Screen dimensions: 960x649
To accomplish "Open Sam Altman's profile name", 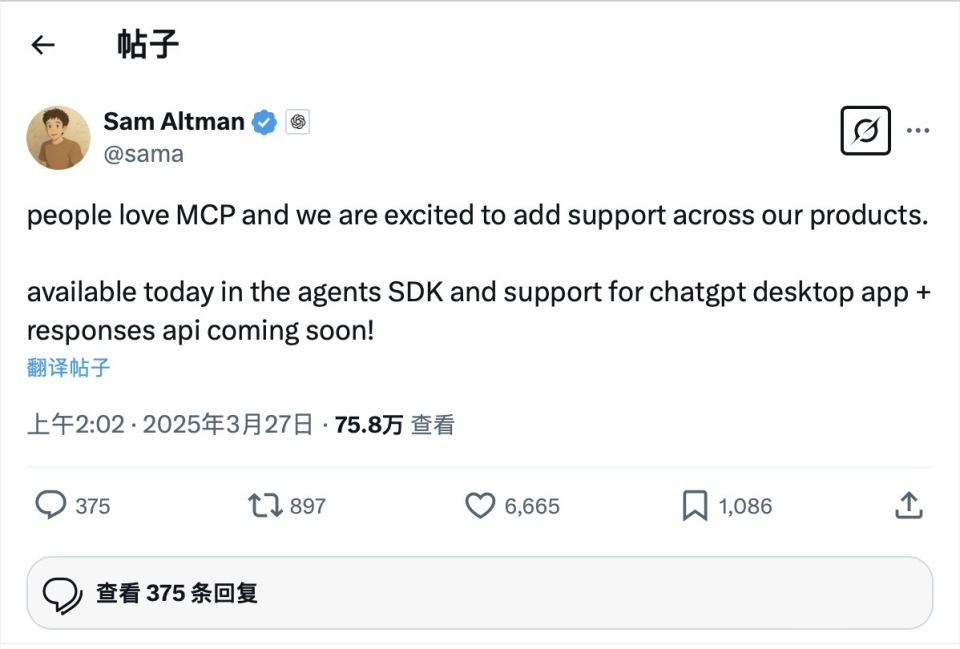I will (173, 121).
